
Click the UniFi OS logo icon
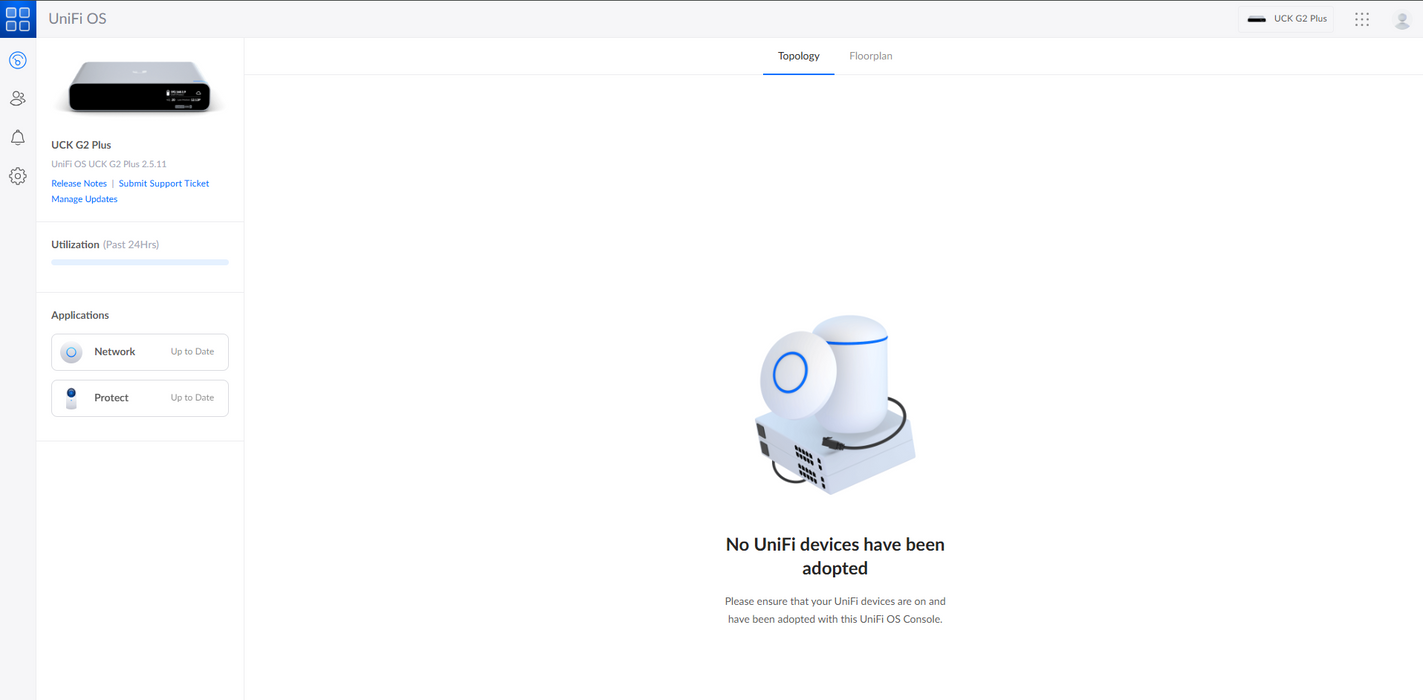click(x=18, y=19)
